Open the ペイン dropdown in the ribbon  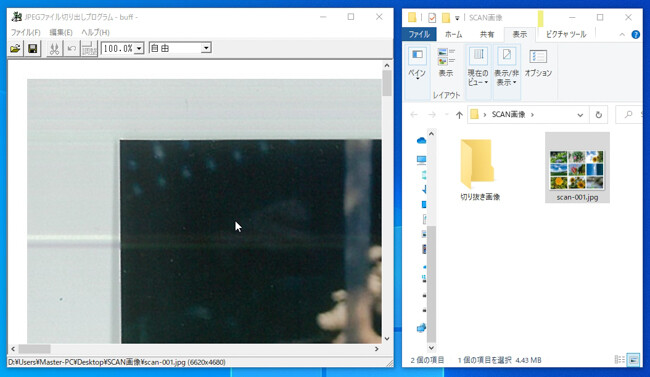417,64
